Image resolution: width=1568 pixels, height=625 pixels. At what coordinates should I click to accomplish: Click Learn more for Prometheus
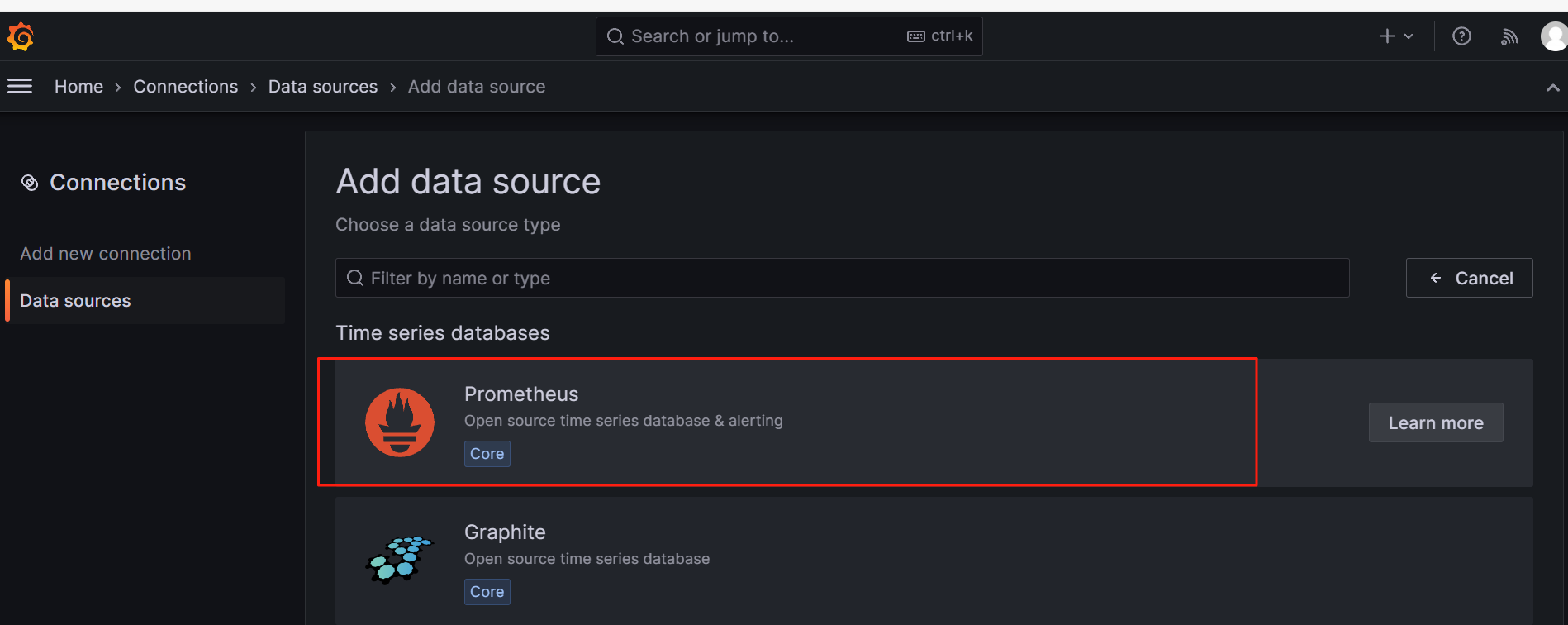(1436, 422)
